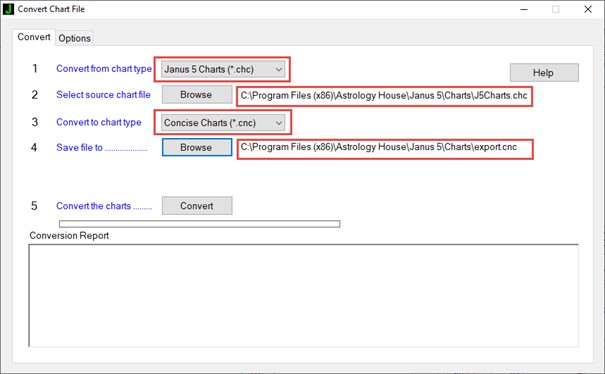This screenshot has height=374, width=605.
Task: Click the conversion progress bar
Action: pyautogui.click(x=199, y=224)
